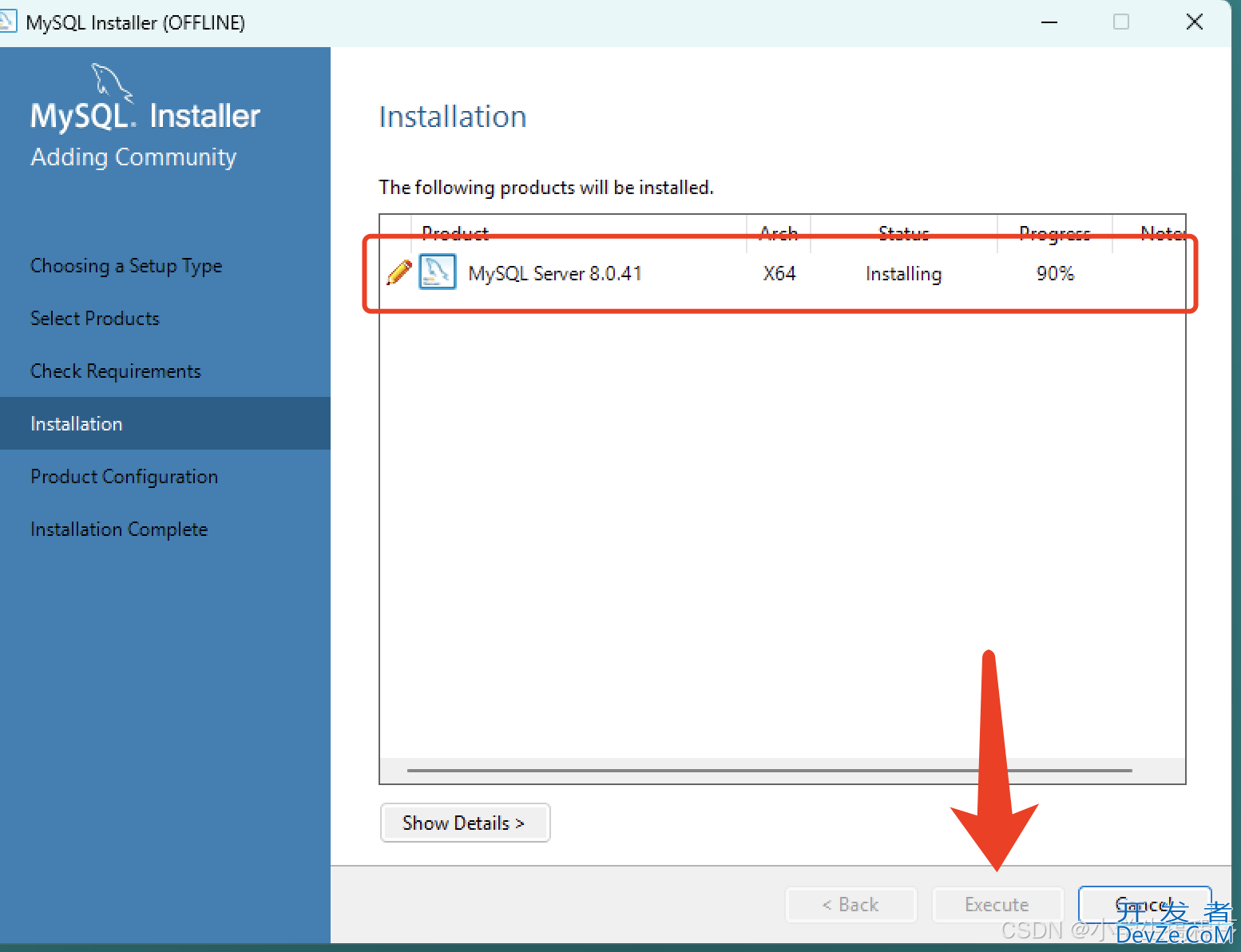
Task: Click the Cancel button
Action: [1144, 905]
